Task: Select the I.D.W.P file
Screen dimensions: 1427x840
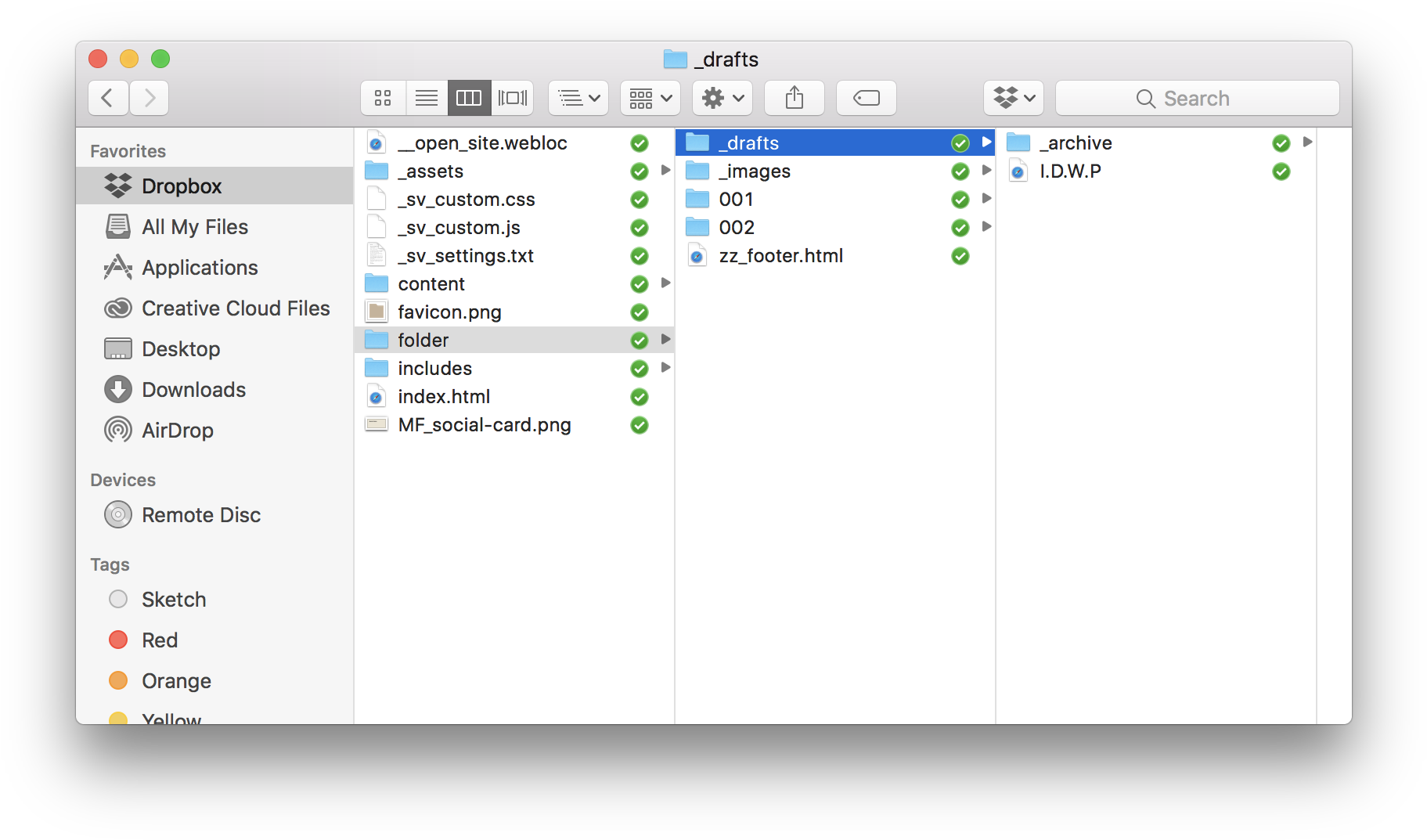Action: [x=1156, y=171]
